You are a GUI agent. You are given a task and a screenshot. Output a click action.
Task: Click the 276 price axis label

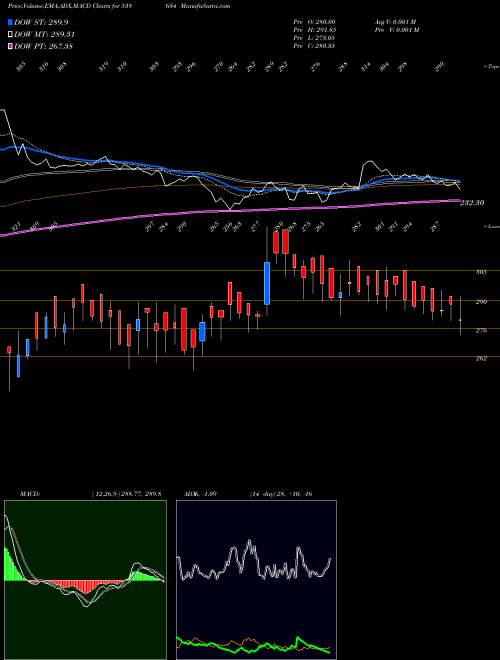coord(481,330)
